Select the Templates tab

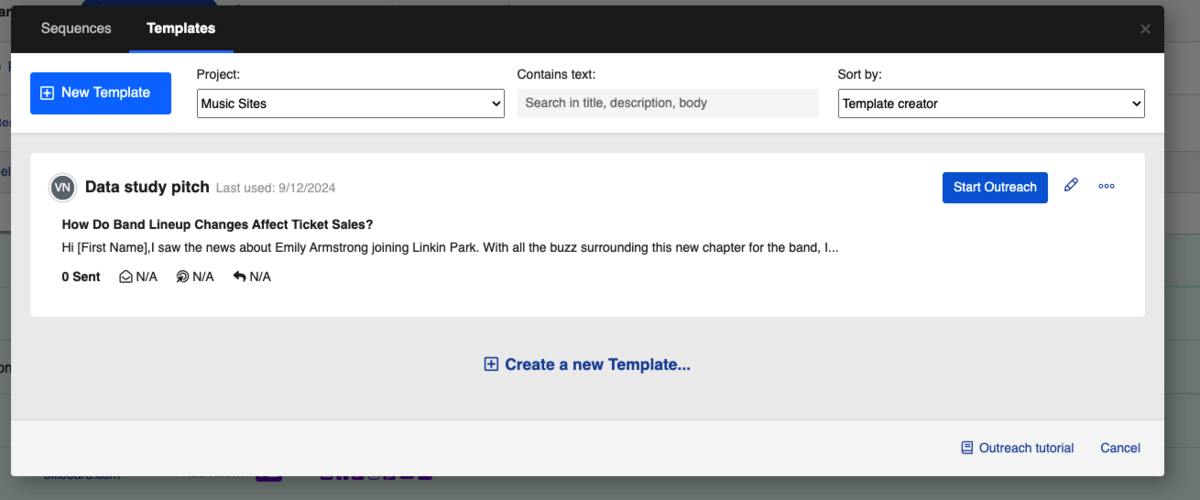pos(181,29)
